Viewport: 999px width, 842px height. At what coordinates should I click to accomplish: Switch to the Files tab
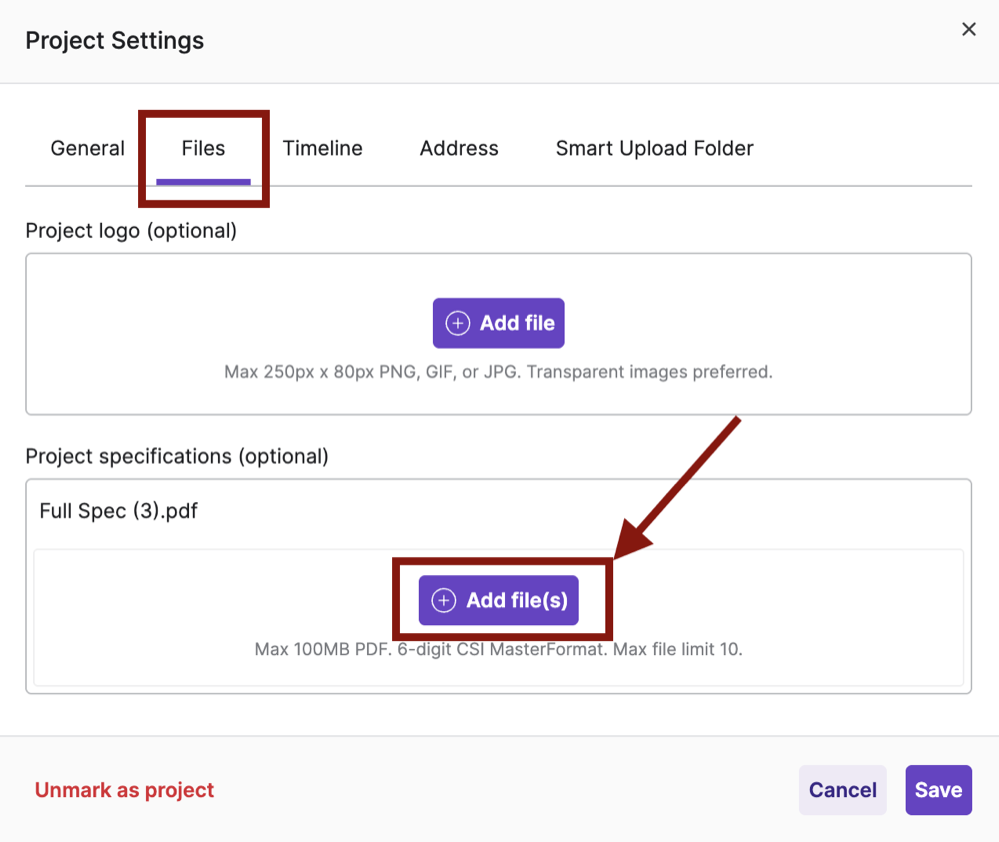203,148
